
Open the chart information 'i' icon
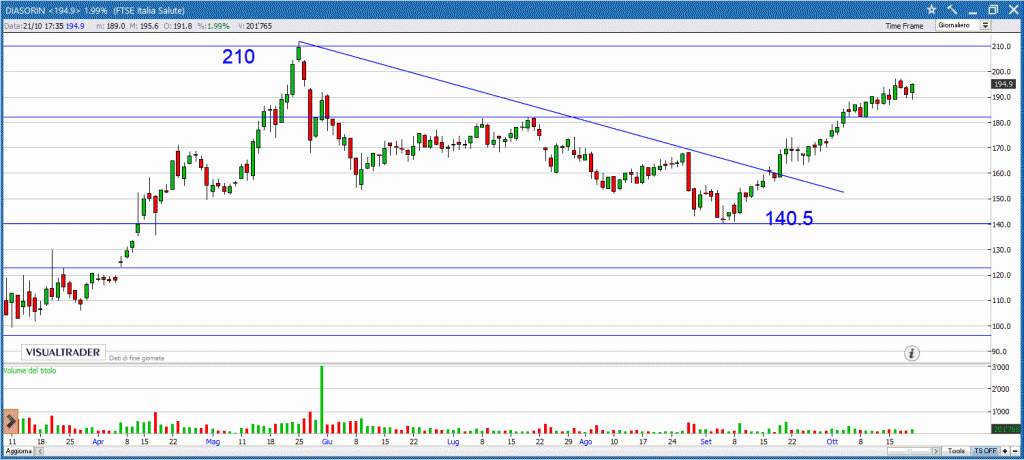(x=912, y=353)
